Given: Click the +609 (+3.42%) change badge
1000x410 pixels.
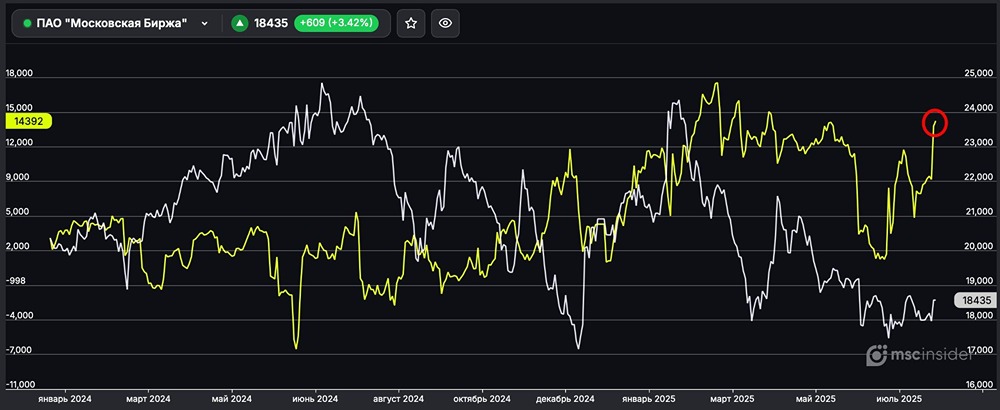Looking at the screenshot, I should pos(336,24).
